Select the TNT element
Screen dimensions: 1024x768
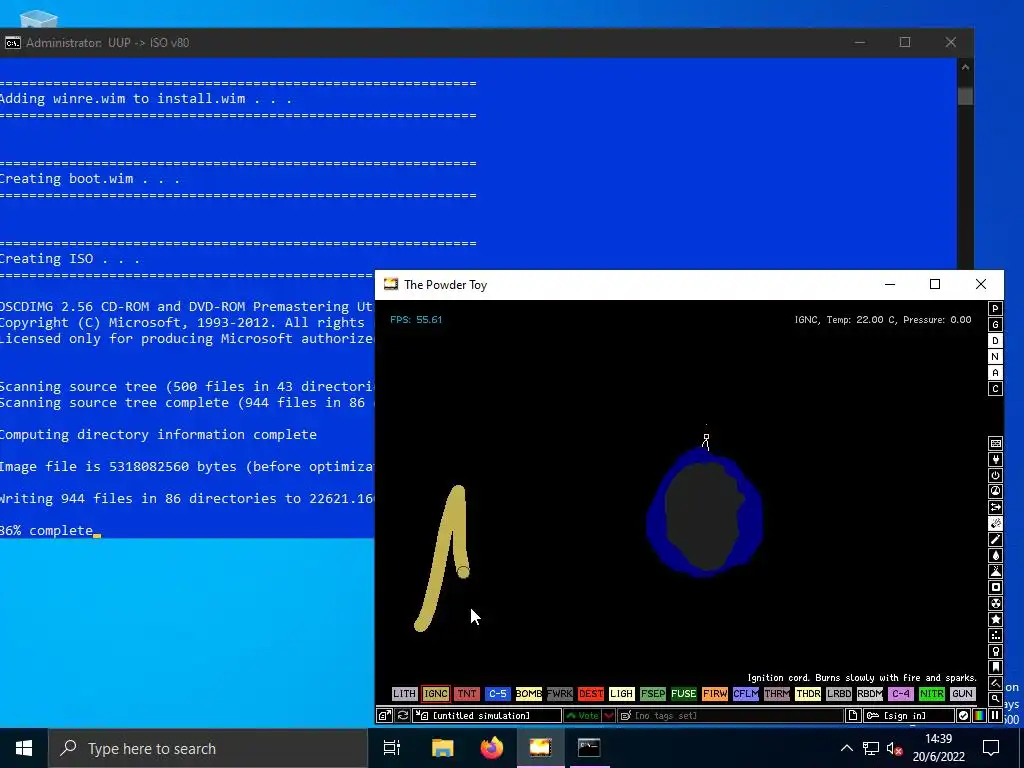(x=466, y=694)
